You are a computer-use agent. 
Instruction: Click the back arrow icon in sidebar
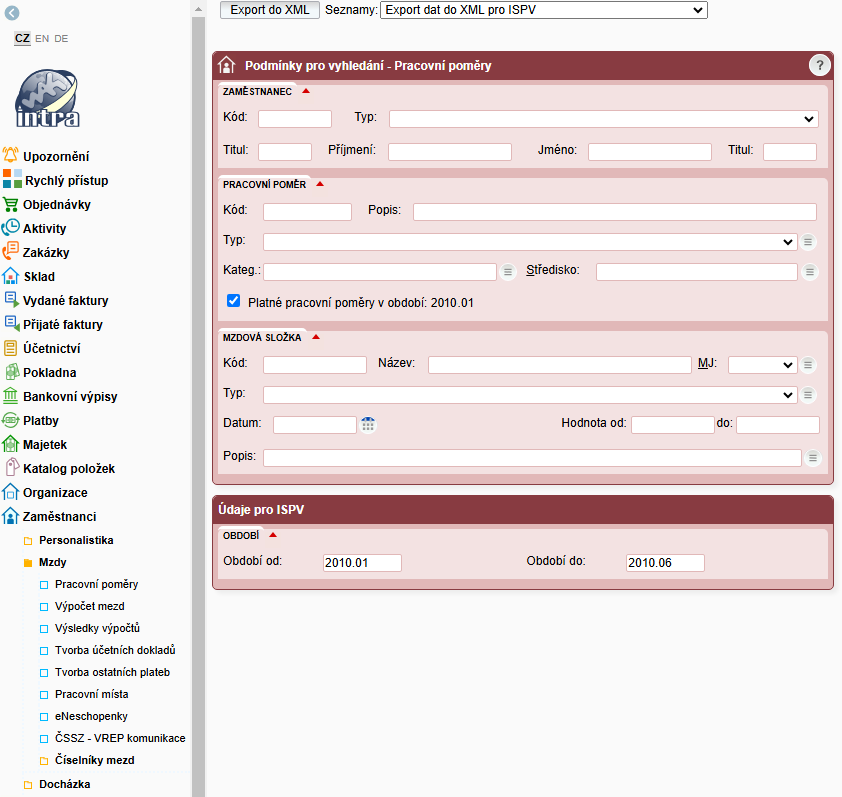point(13,12)
